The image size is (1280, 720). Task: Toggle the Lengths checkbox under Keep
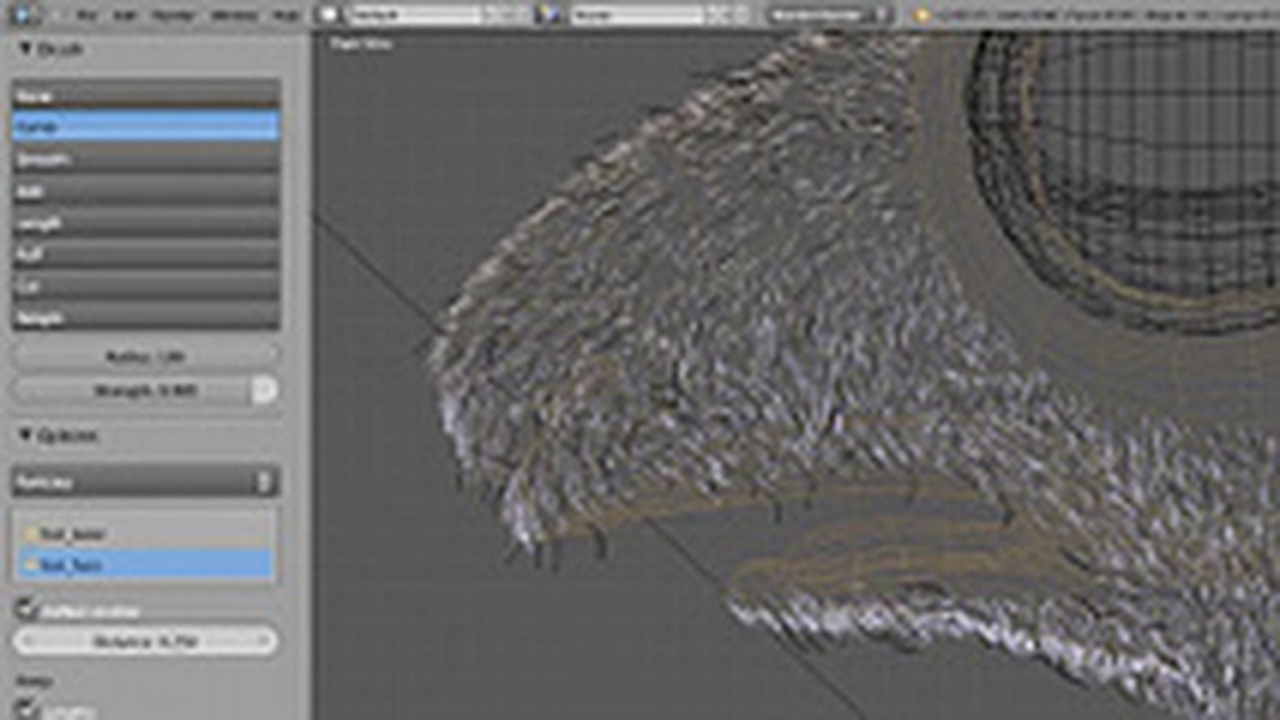[27, 710]
